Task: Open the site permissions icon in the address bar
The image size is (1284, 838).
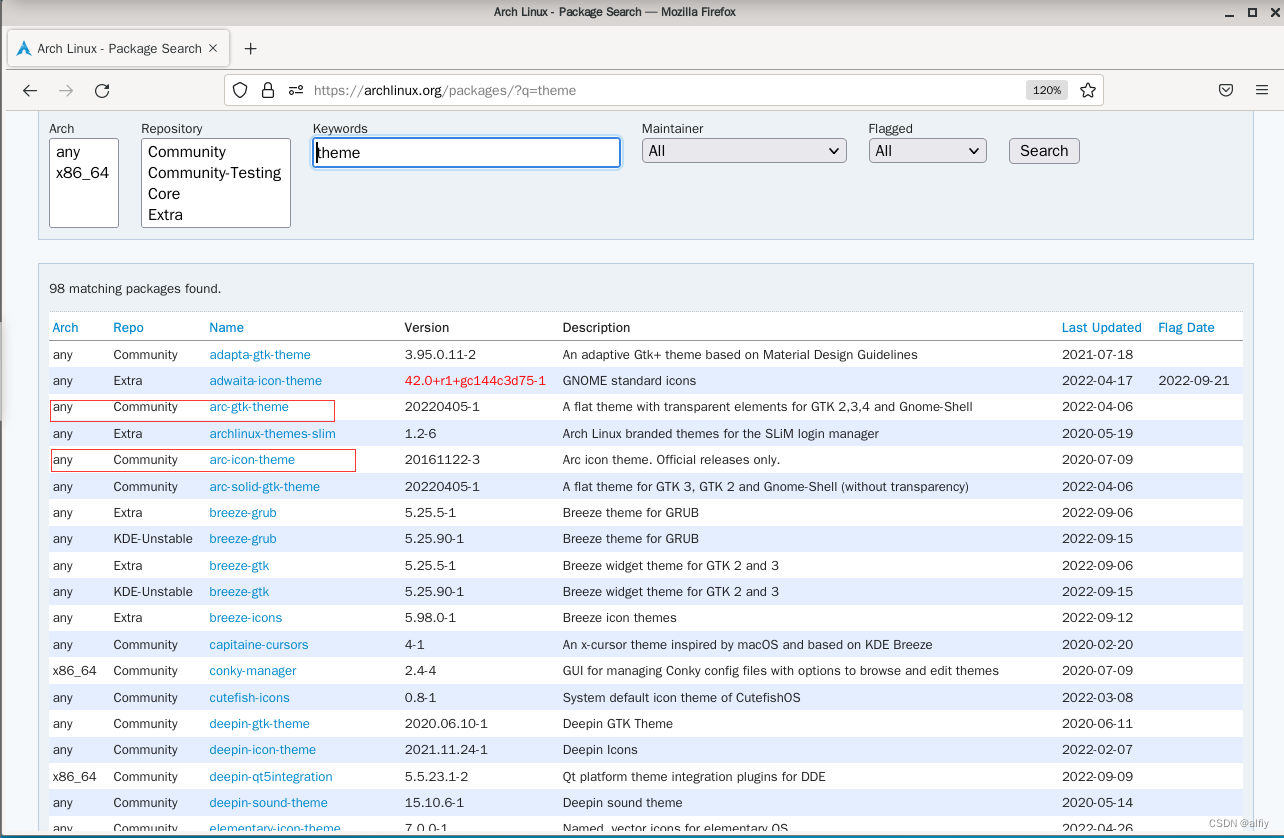Action: pyautogui.click(x=295, y=90)
